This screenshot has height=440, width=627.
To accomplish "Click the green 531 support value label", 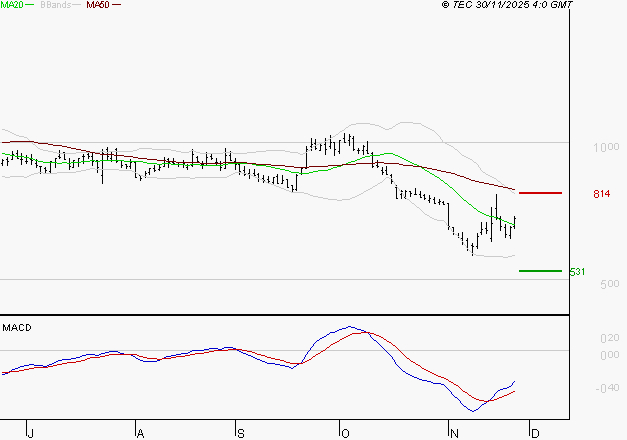I will pos(577,272).
